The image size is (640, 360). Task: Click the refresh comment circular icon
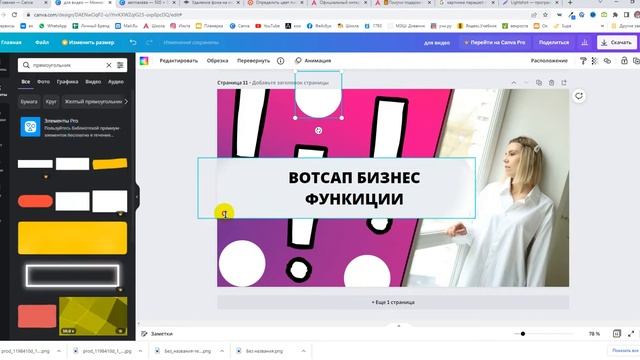(x=579, y=96)
